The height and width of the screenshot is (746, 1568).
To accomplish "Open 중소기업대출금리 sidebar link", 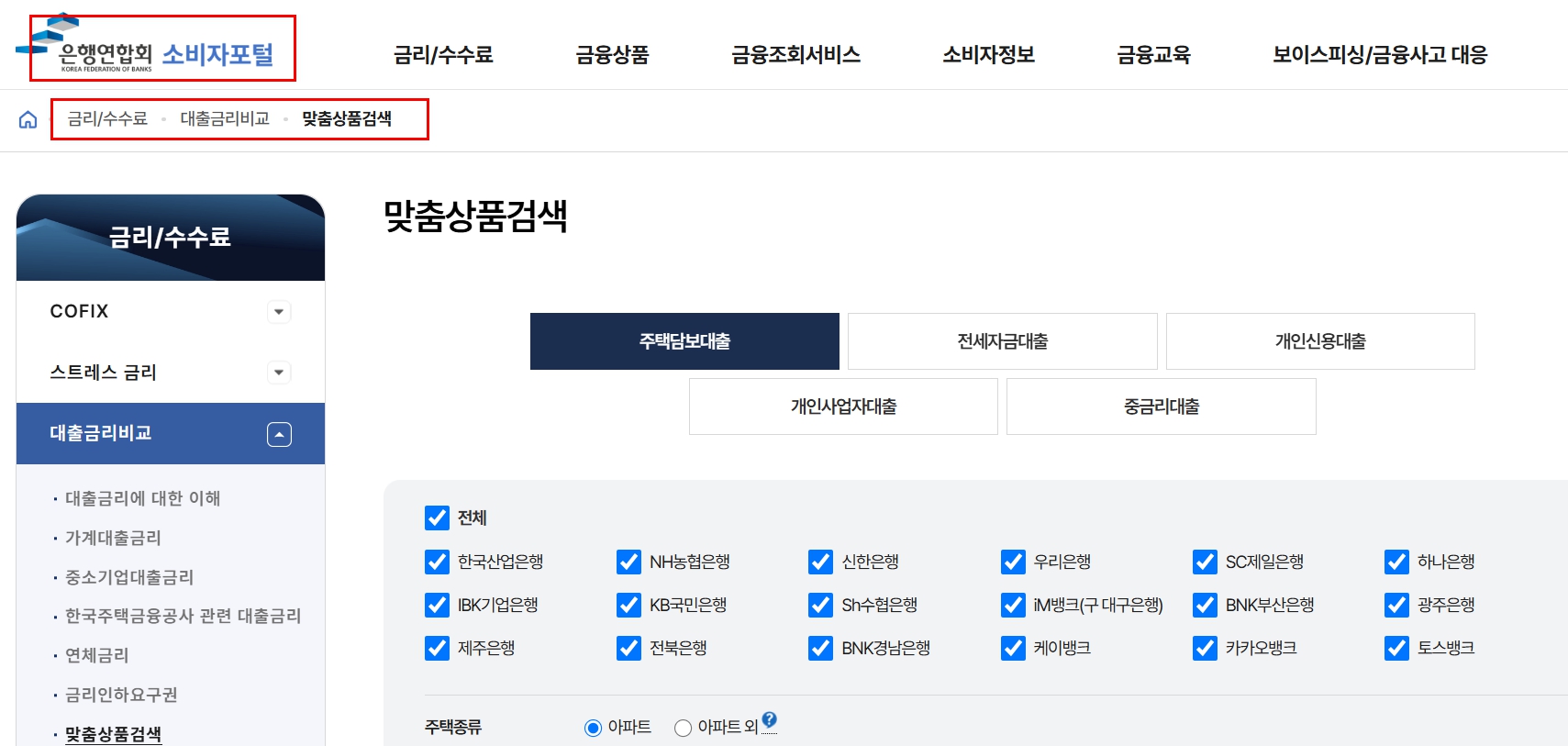I will pos(129,577).
